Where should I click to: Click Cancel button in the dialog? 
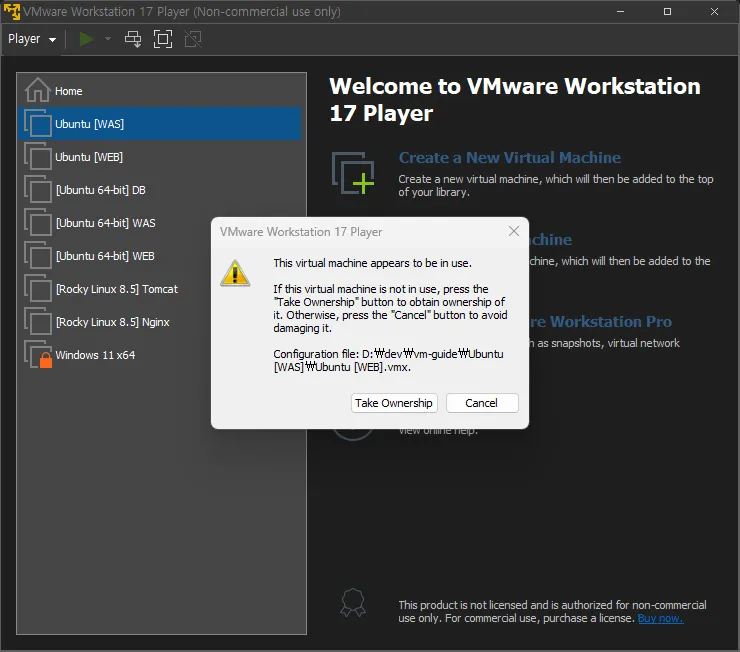(482, 403)
